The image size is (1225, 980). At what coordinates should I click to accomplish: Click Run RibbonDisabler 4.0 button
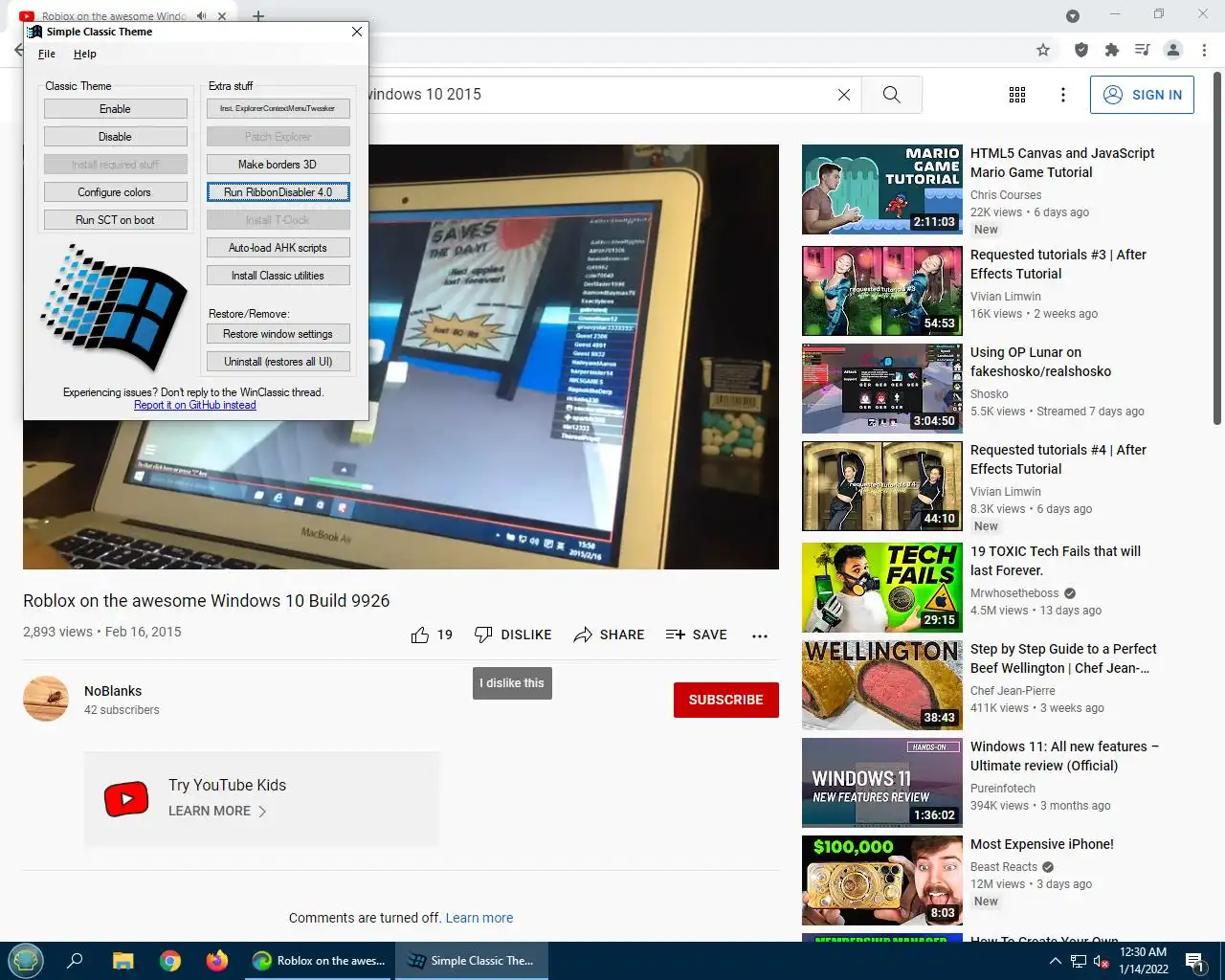tap(278, 192)
